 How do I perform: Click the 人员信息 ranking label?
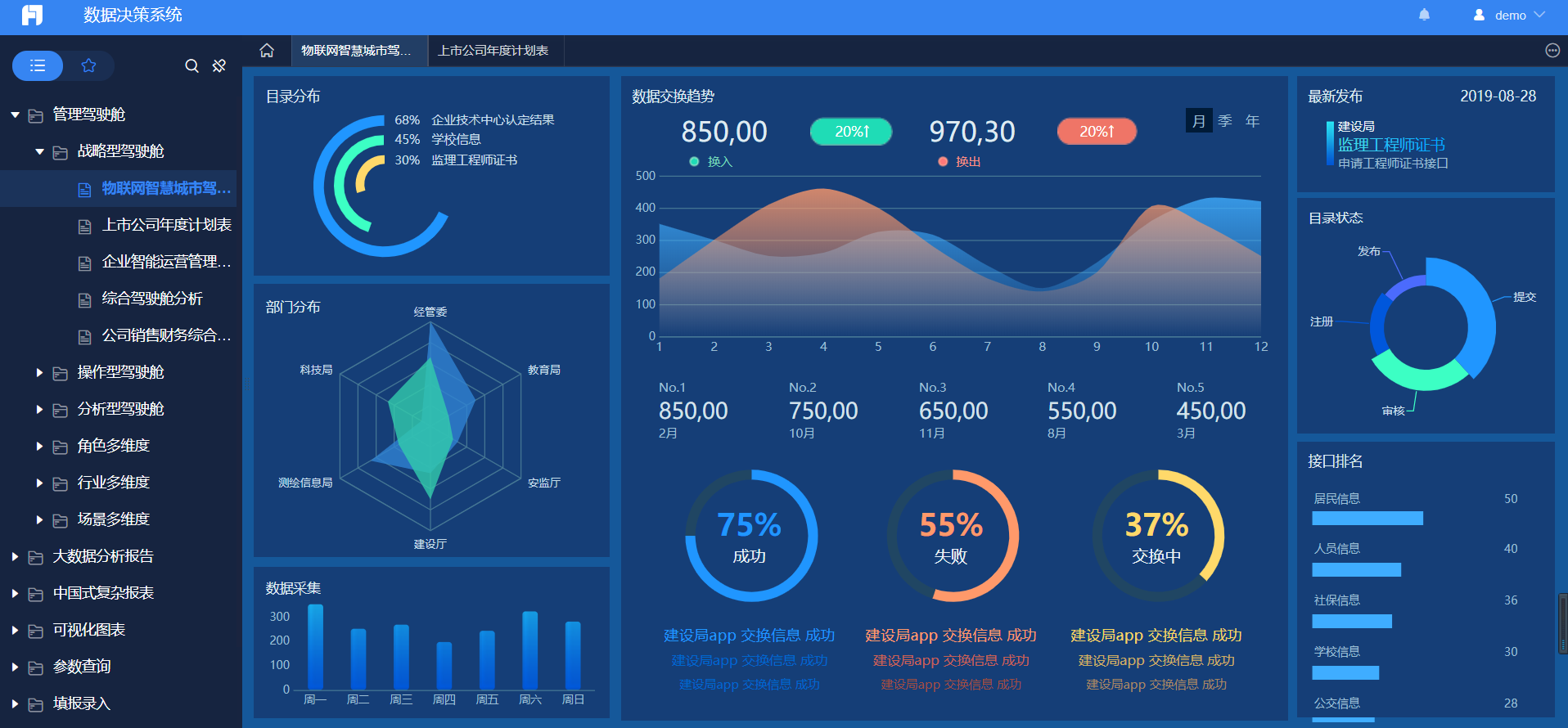(x=1336, y=549)
